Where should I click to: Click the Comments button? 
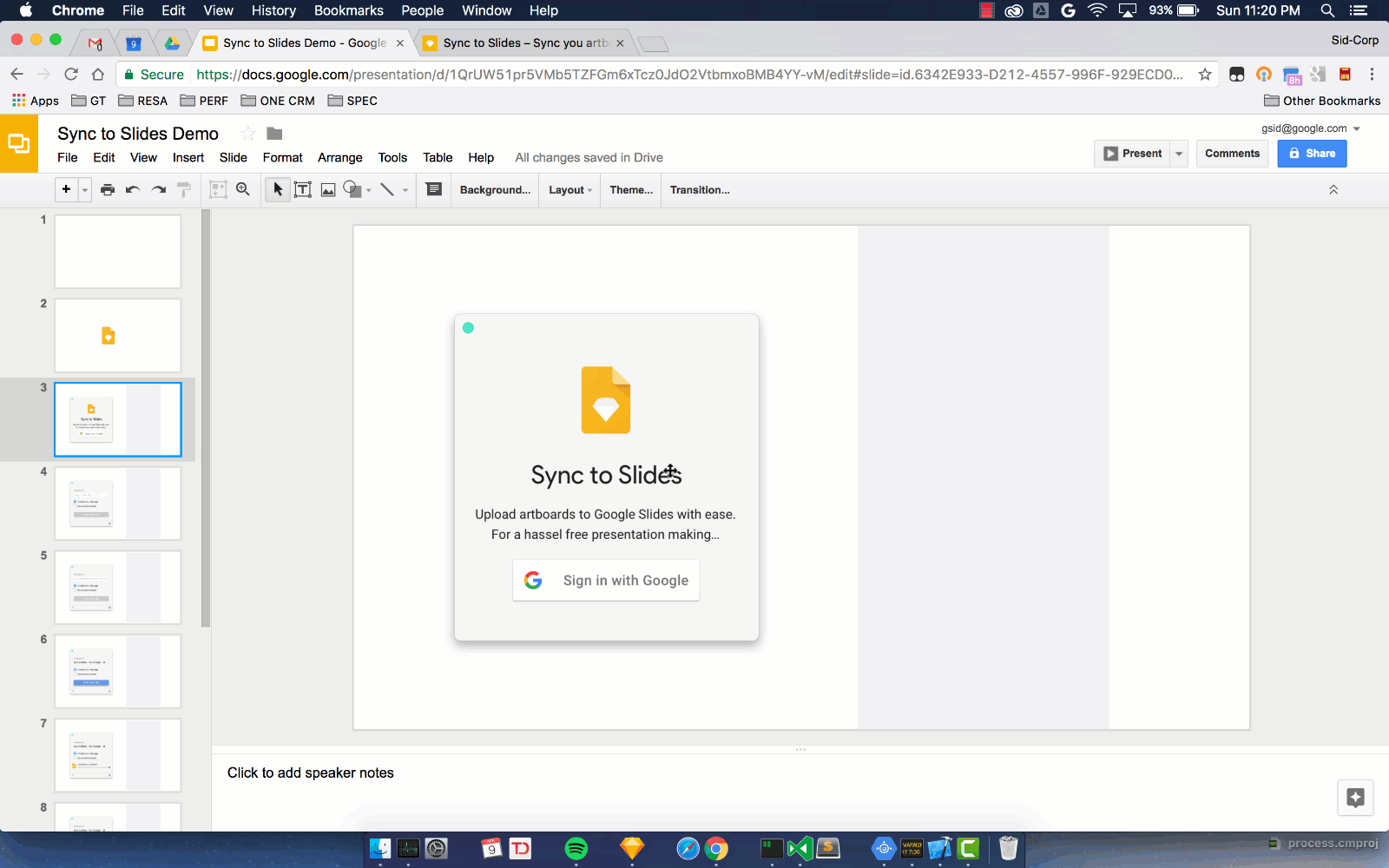1232,154
